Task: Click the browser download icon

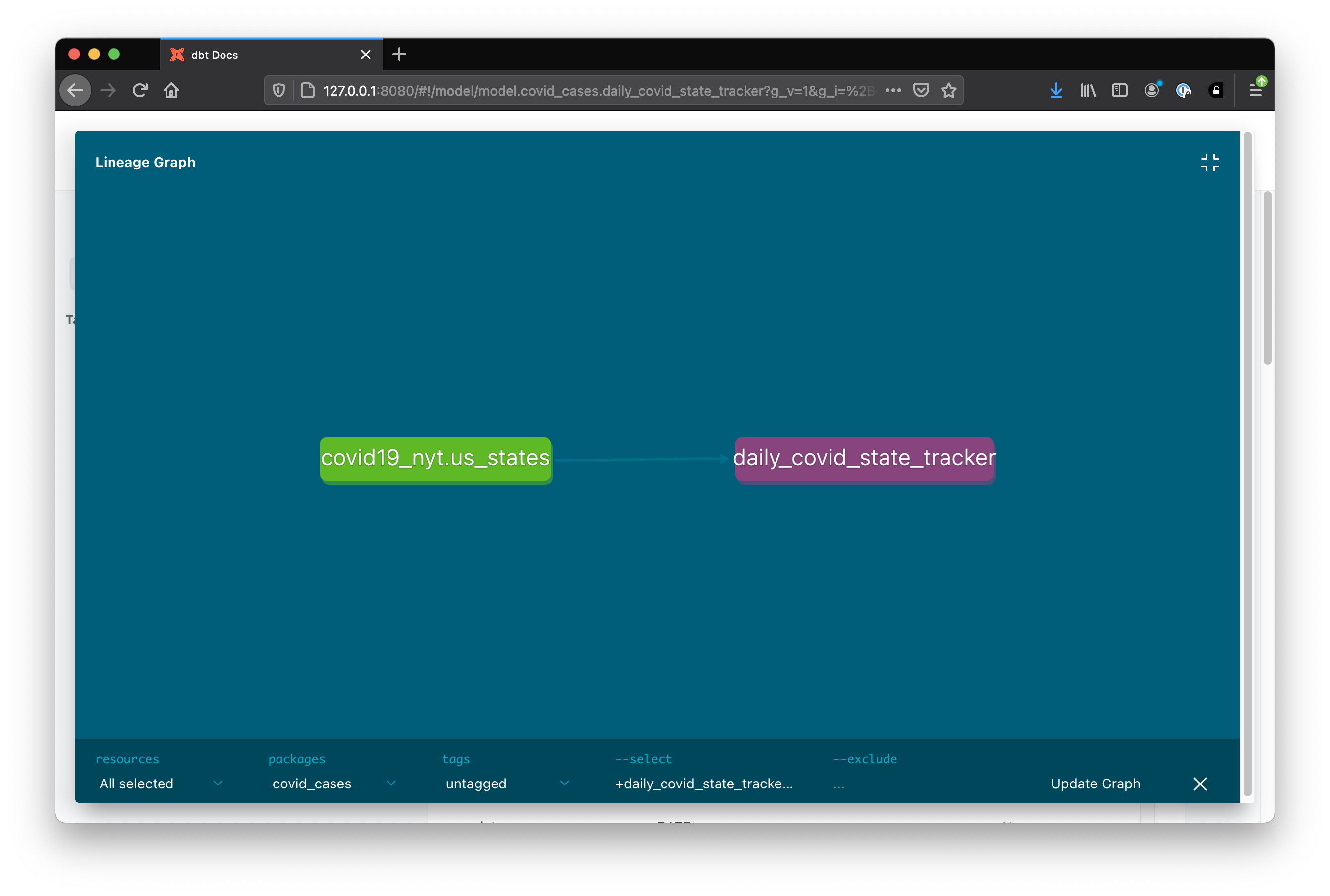Action: coord(1058,91)
